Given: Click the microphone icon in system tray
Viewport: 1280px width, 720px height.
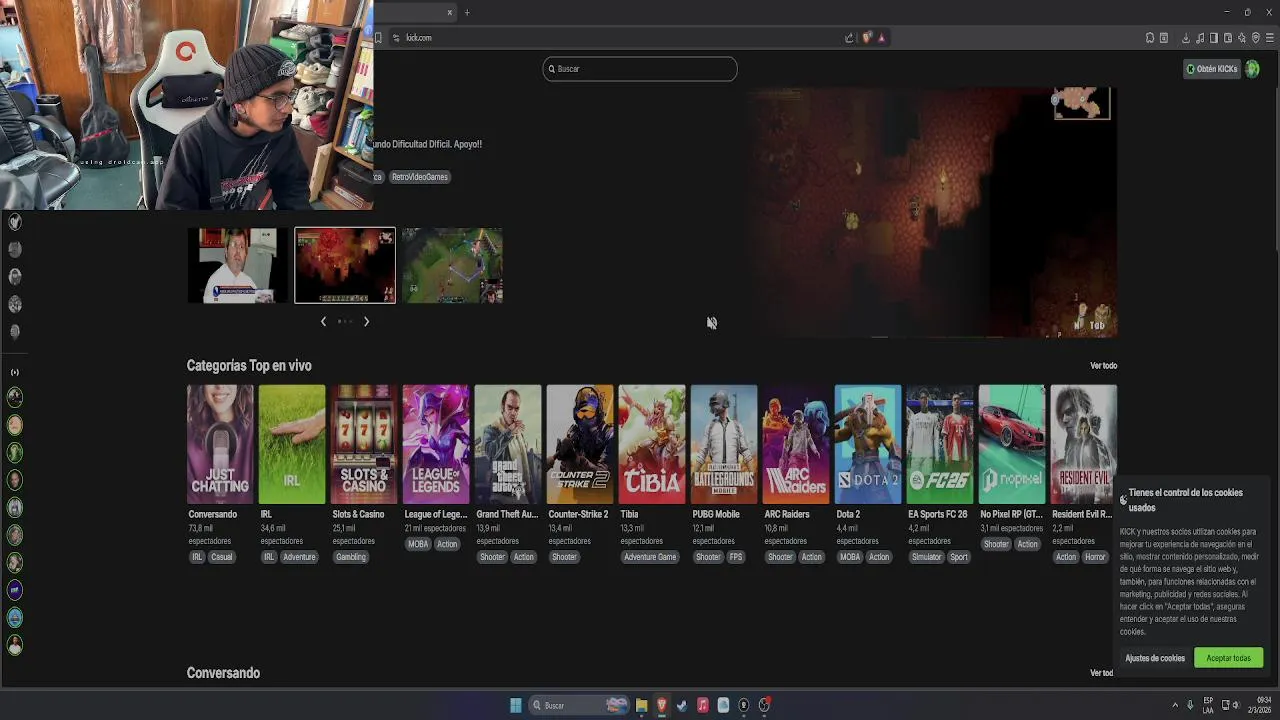Looking at the screenshot, I should coord(1190,705).
